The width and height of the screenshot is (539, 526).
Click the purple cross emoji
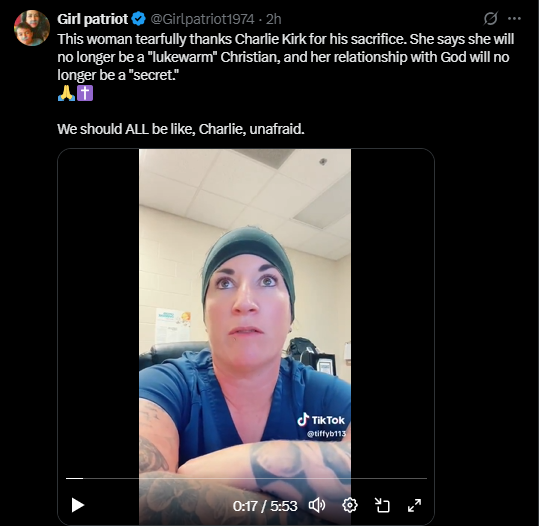coord(85,93)
